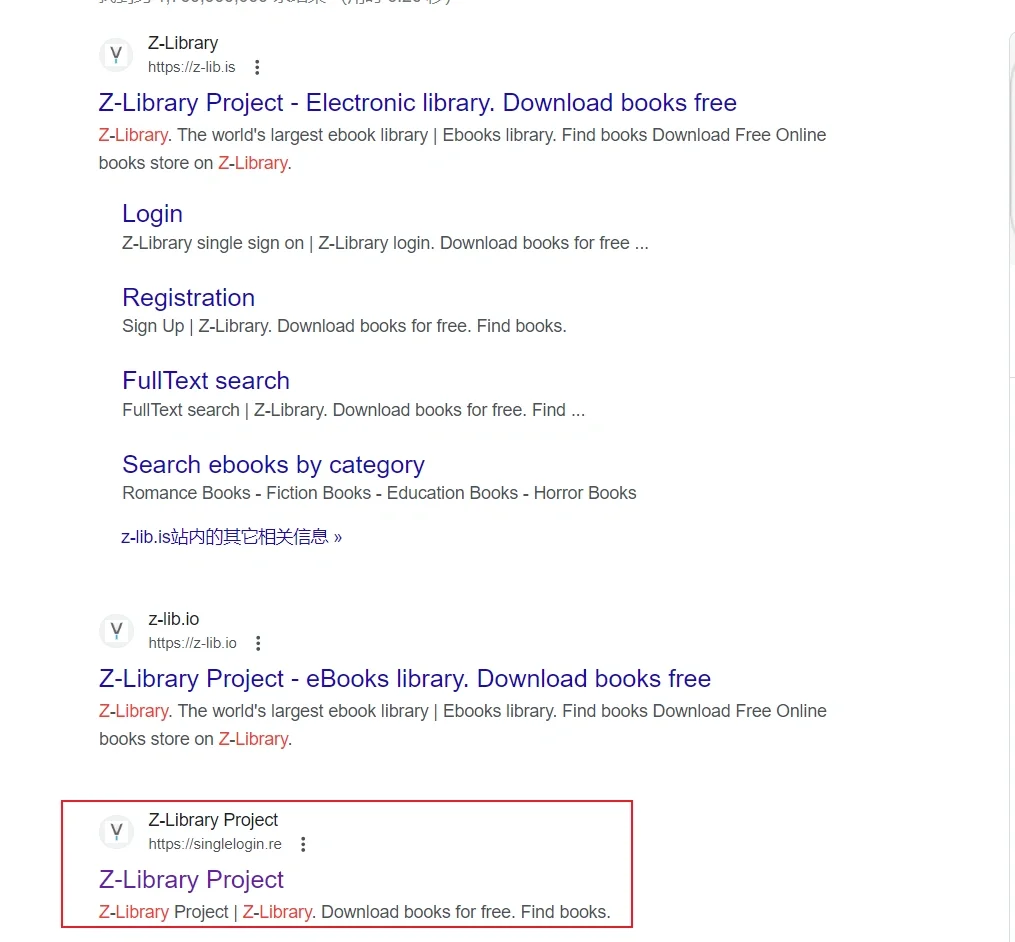Open the Login sitelink
The height and width of the screenshot is (942, 1015).
point(152,214)
